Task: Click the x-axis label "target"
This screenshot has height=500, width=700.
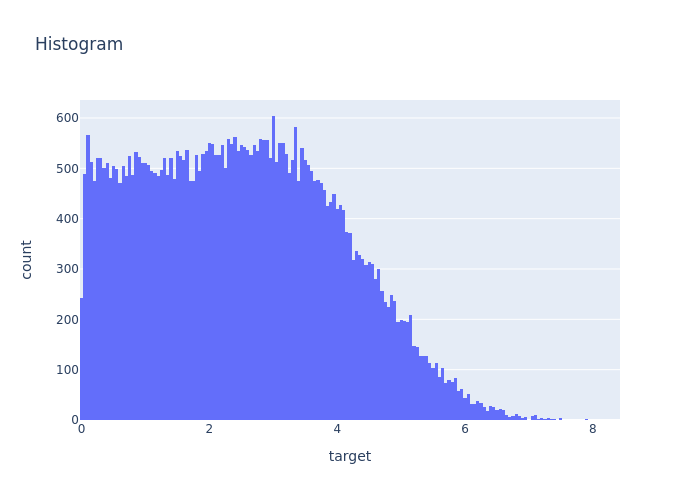Action: pyautogui.click(x=349, y=457)
